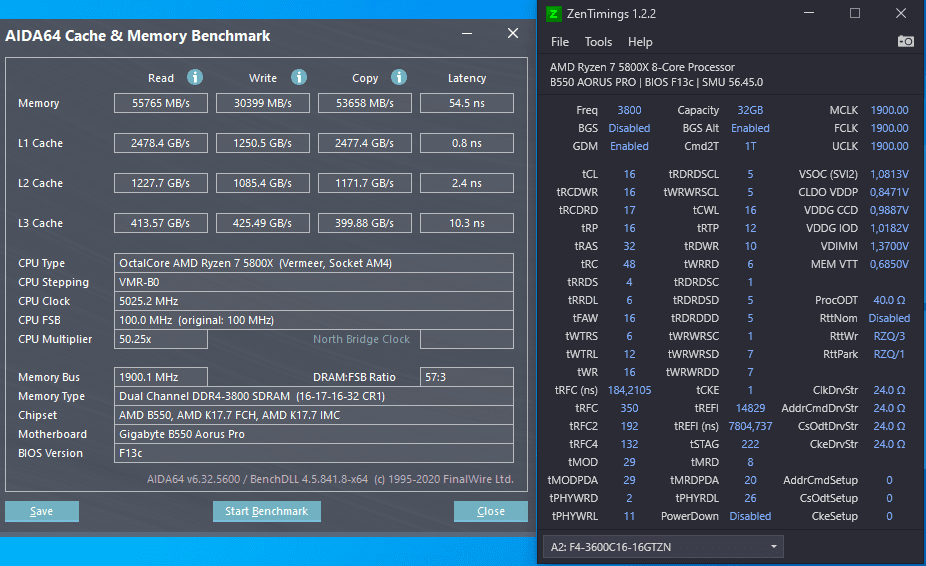Maximize the ZenTimings window

click(x=855, y=13)
